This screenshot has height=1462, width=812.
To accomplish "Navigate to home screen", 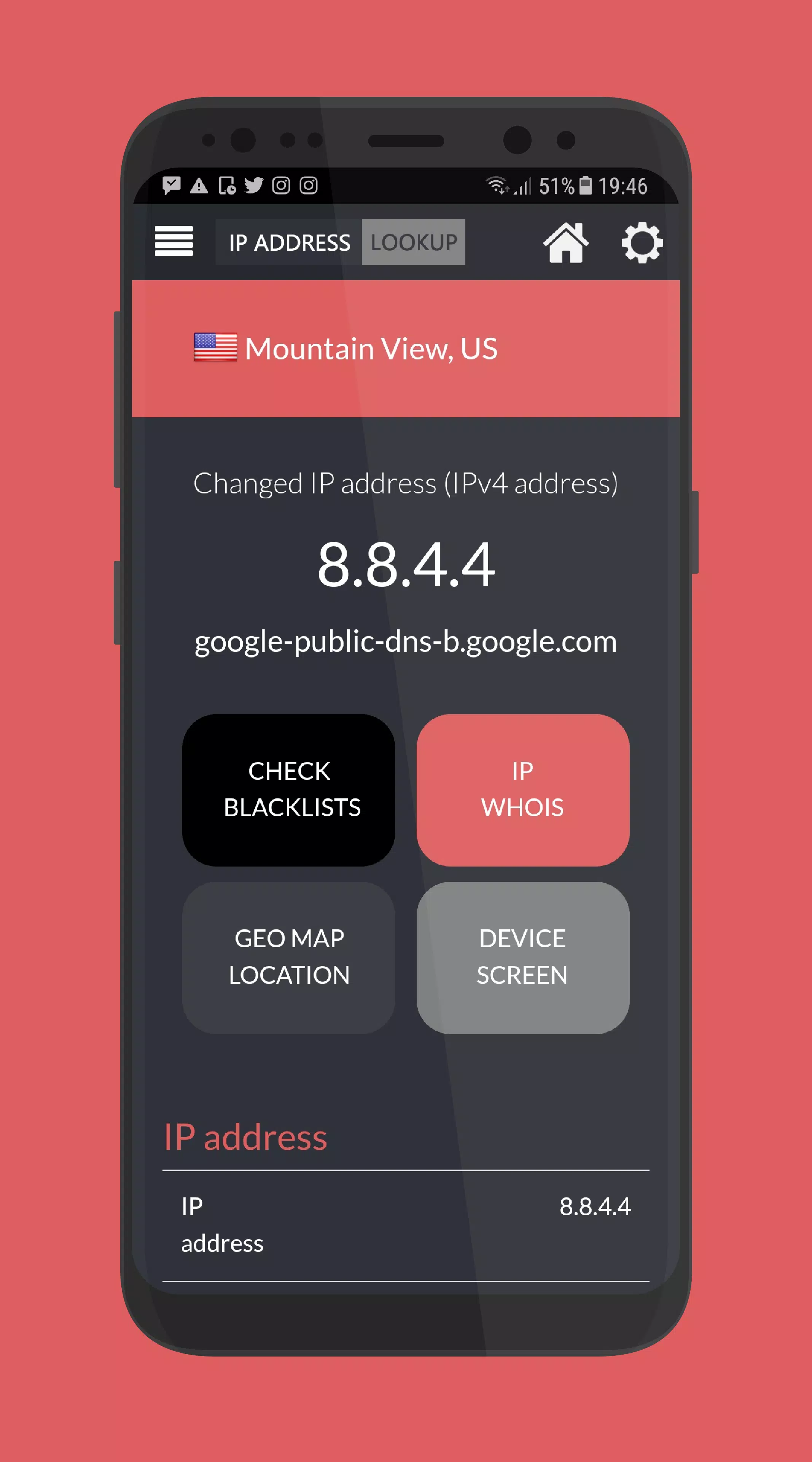I will 565,242.
